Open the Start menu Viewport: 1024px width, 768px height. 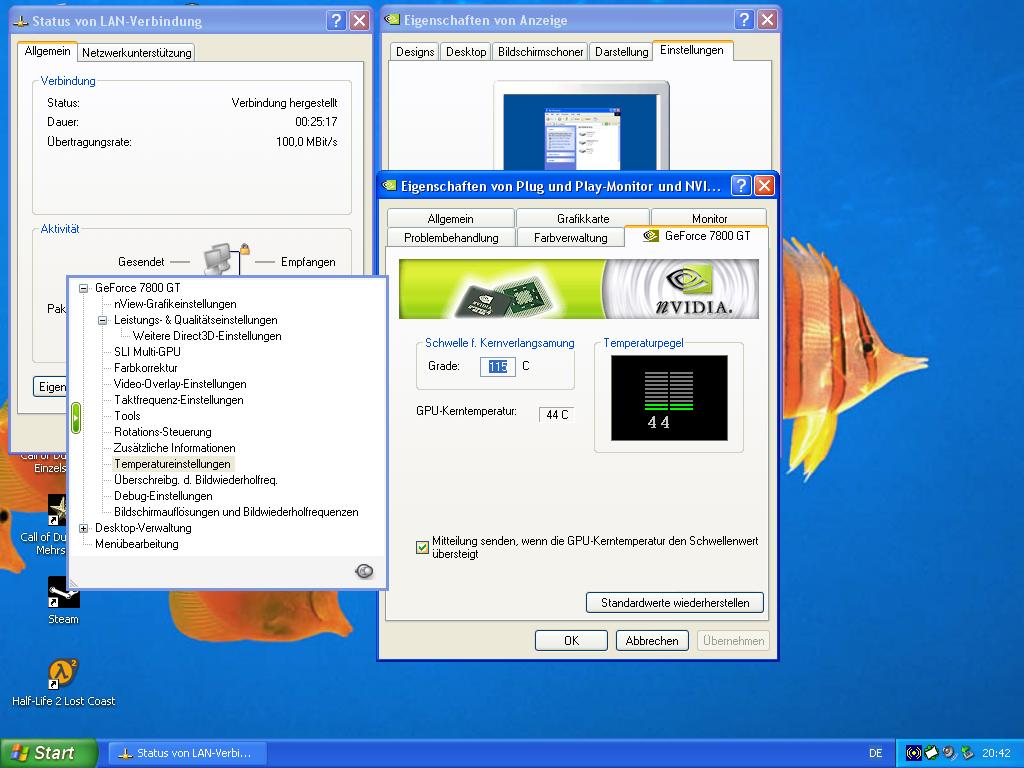(48, 753)
